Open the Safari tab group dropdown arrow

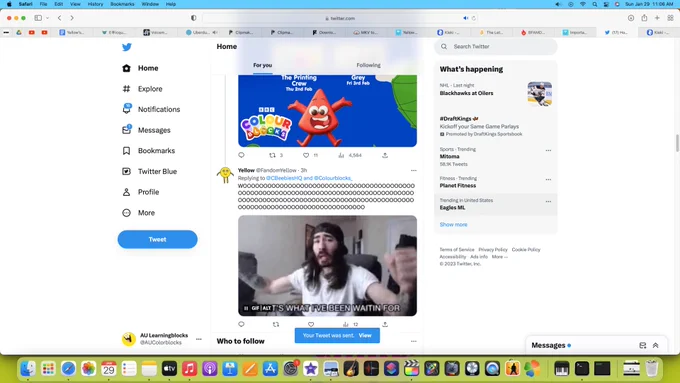47,18
